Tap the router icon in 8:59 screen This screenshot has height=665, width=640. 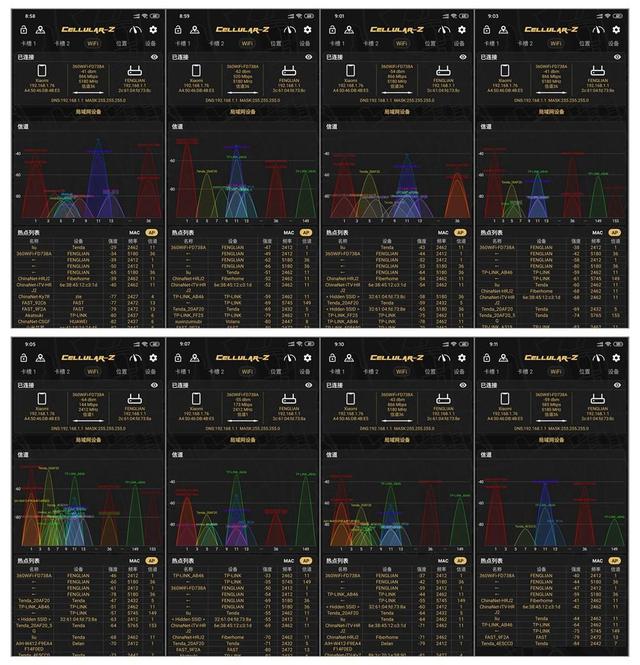tap(289, 71)
